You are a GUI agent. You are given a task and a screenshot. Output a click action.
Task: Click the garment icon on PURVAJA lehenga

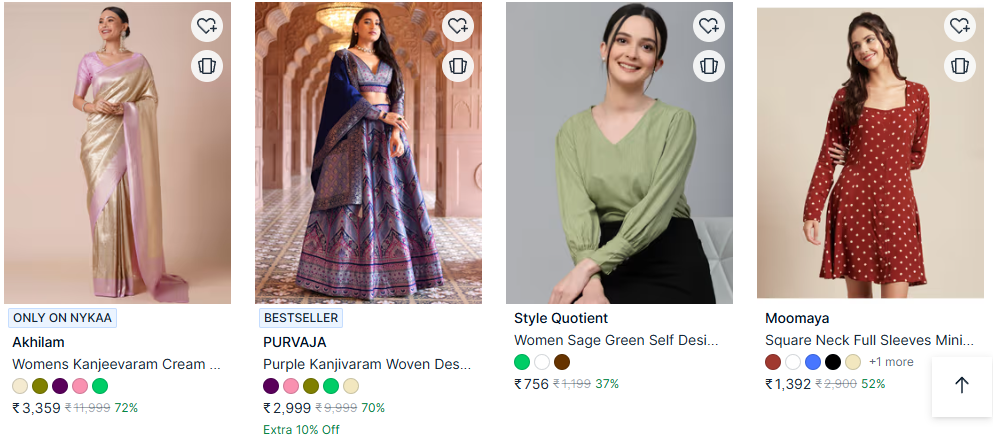(x=458, y=66)
